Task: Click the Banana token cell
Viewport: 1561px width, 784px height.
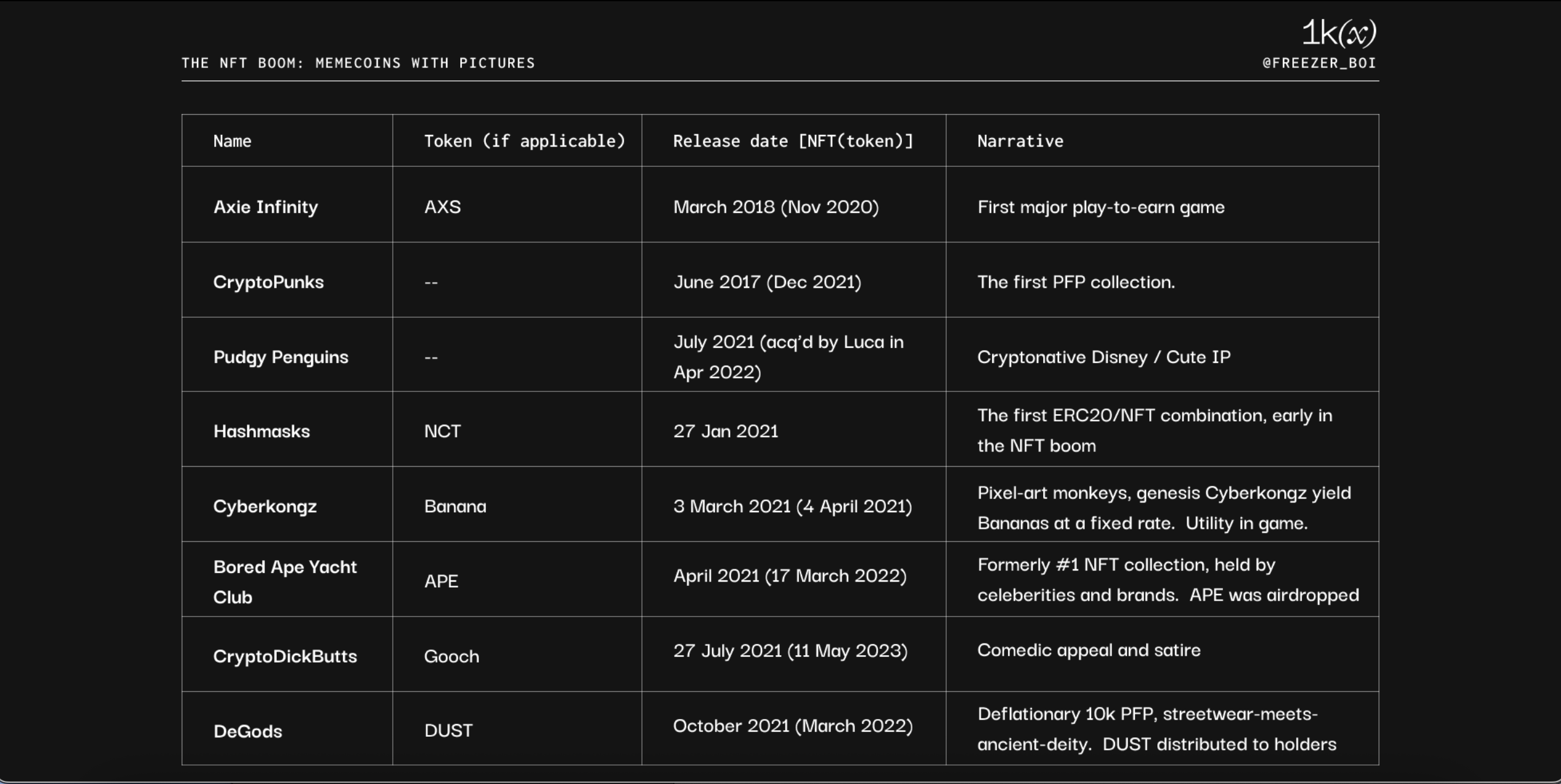Action: [x=455, y=506]
